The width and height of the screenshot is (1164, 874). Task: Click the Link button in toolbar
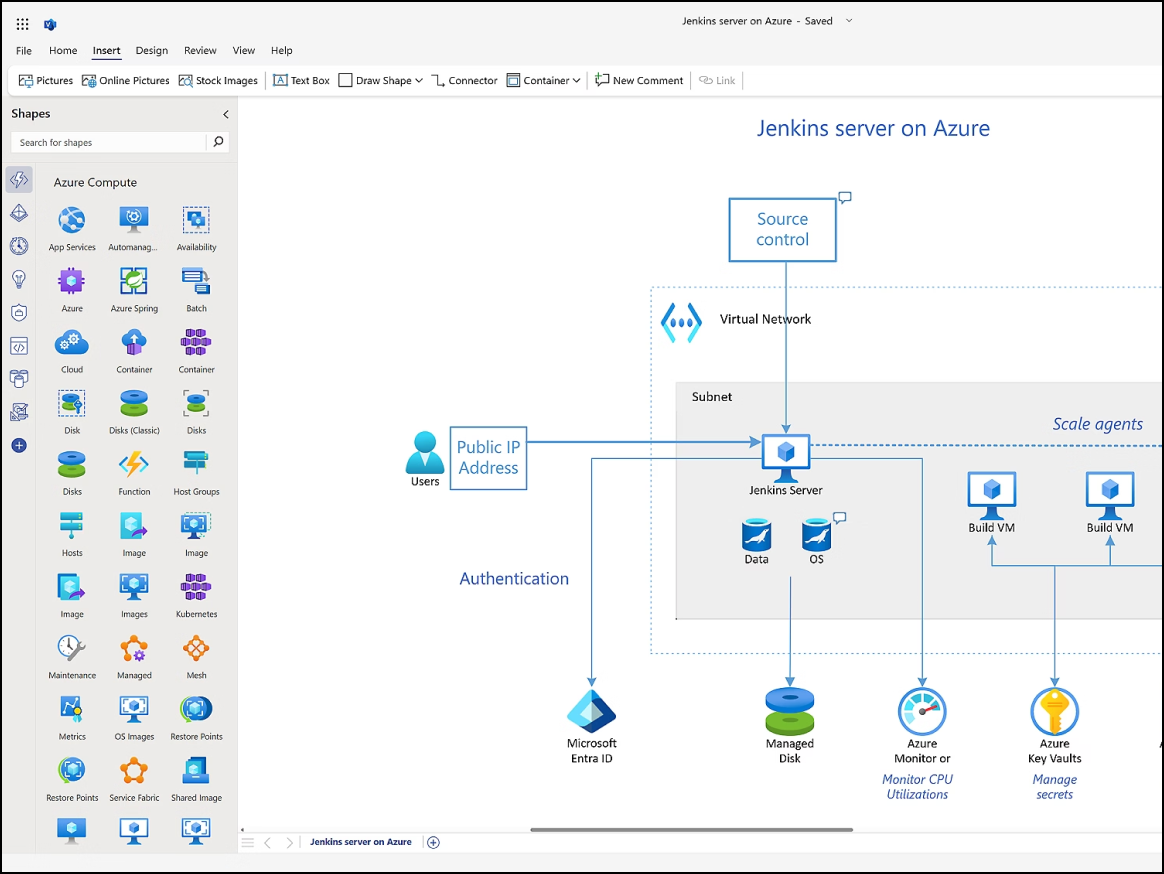pyautogui.click(x=717, y=80)
